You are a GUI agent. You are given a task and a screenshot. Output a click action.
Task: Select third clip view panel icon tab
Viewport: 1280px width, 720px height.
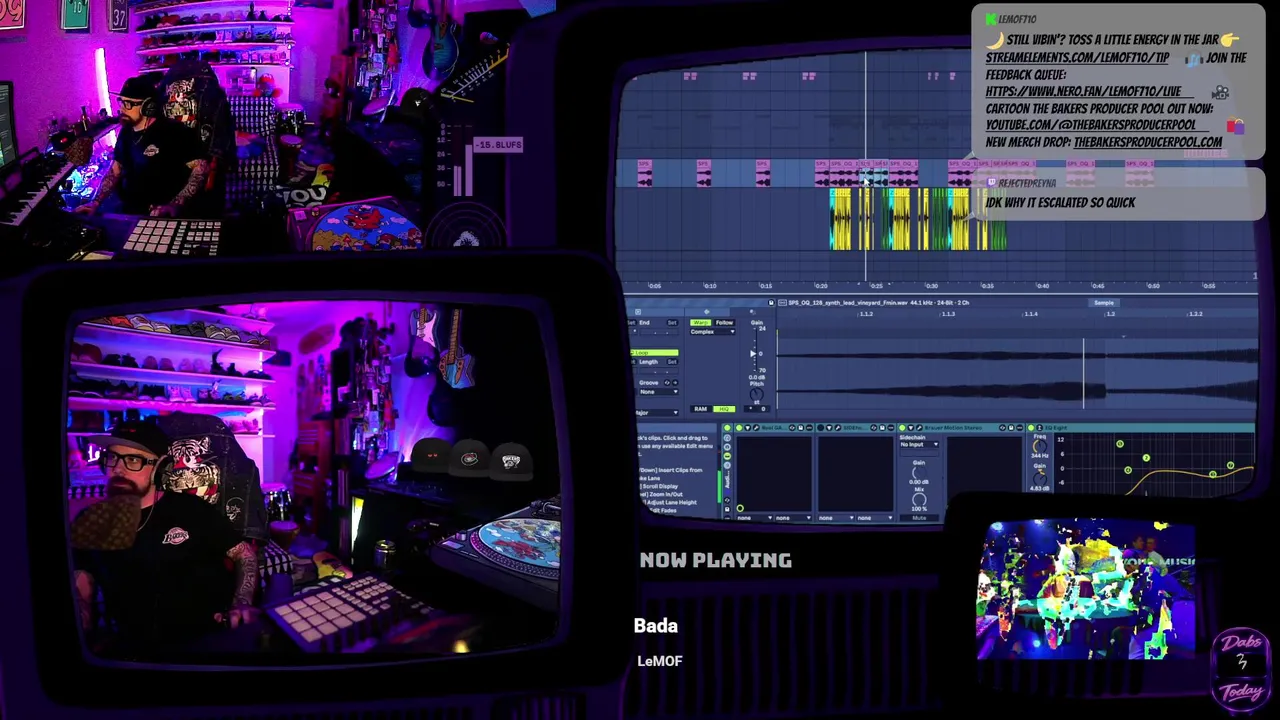[x=752, y=312]
